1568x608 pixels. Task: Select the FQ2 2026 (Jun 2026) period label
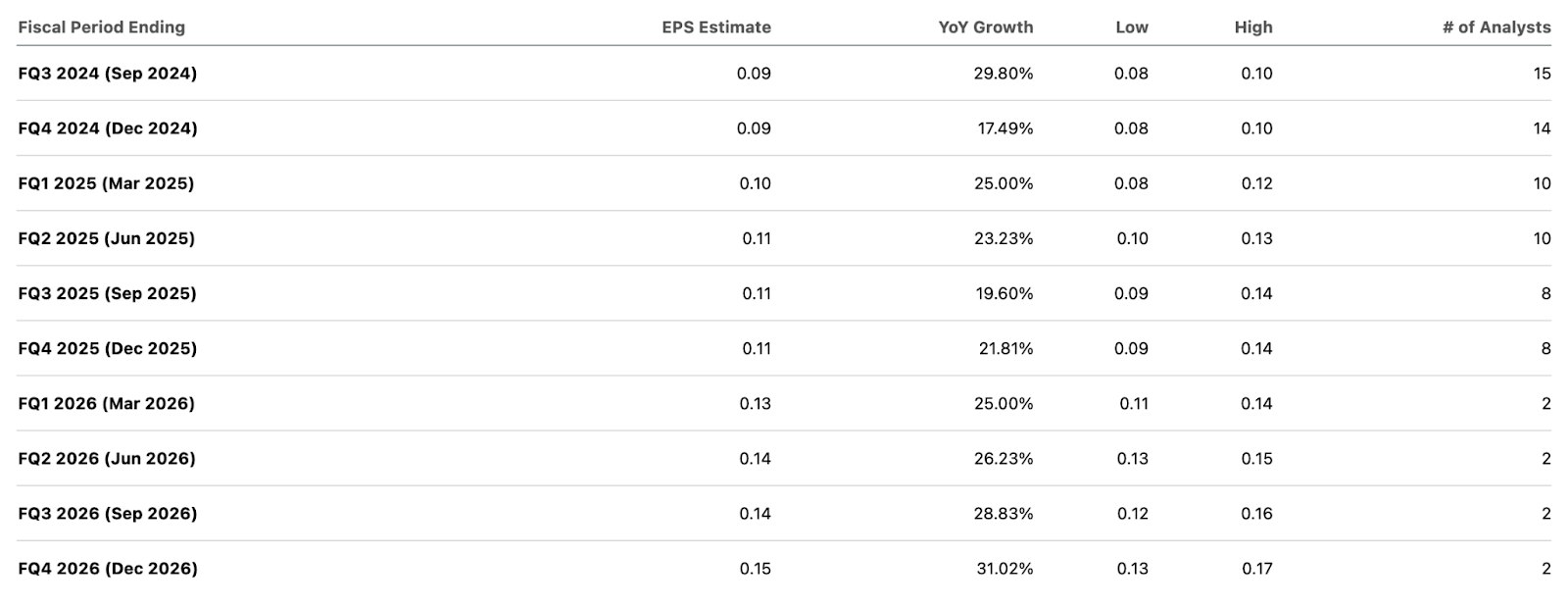[x=106, y=458]
